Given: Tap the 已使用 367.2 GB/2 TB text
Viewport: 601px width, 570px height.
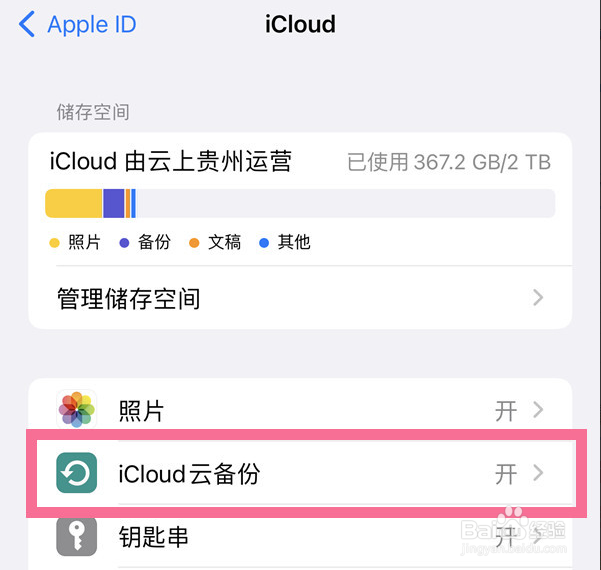Looking at the screenshot, I should [449, 162].
